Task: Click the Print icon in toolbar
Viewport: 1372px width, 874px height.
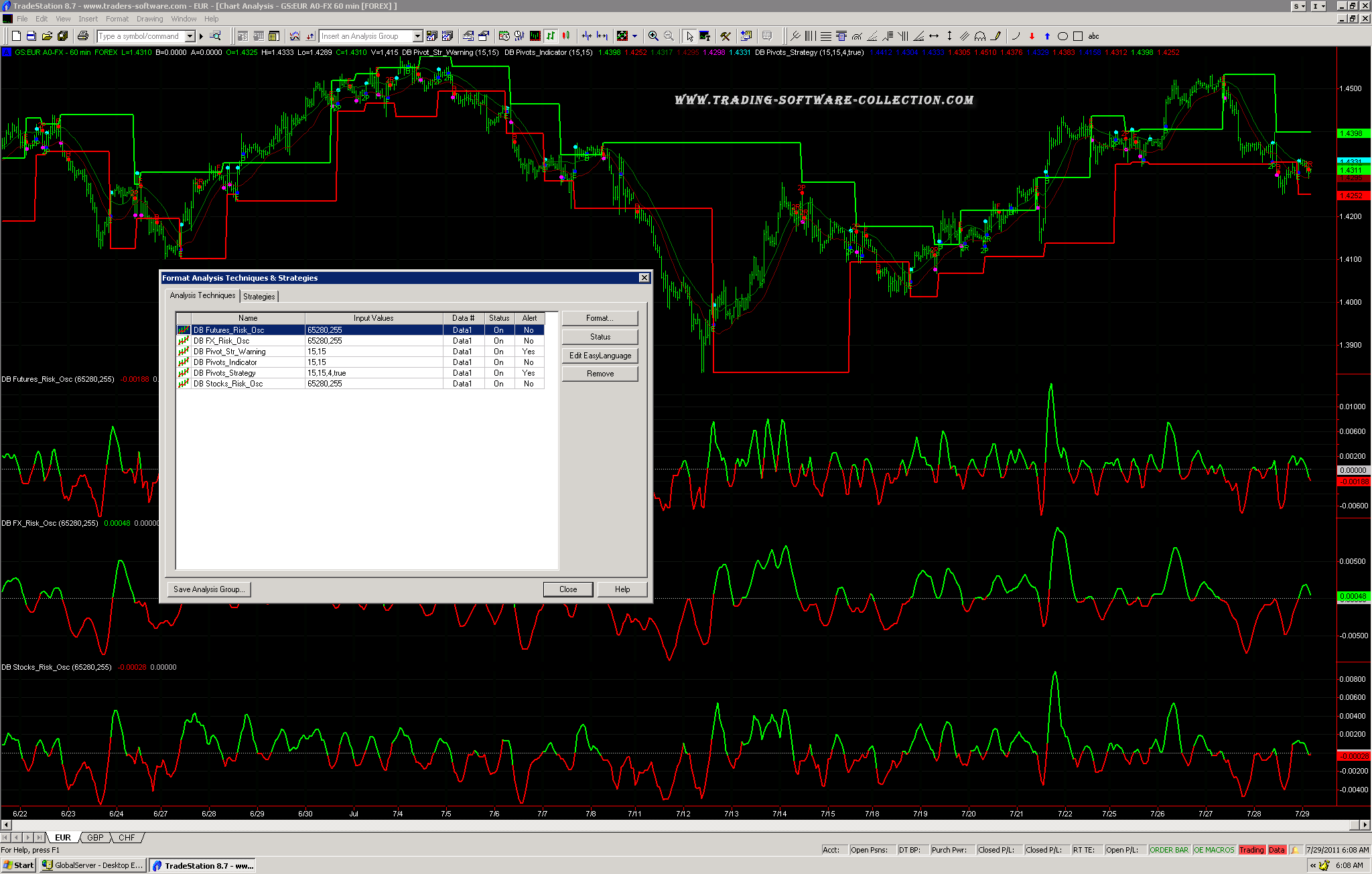Action: (x=82, y=36)
